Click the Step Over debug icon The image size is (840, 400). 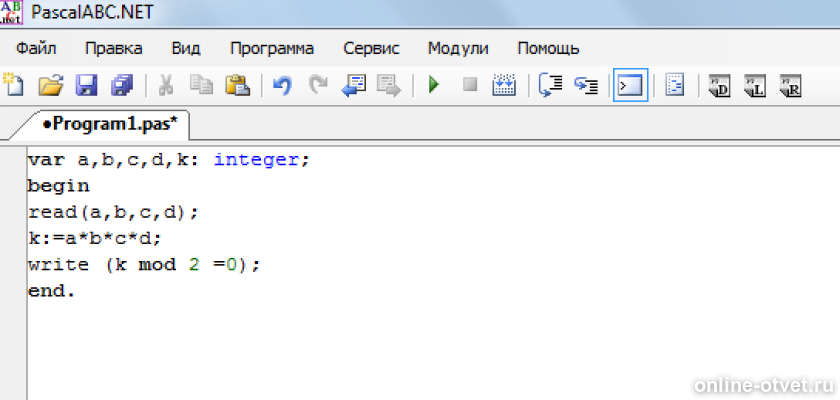click(550, 86)
